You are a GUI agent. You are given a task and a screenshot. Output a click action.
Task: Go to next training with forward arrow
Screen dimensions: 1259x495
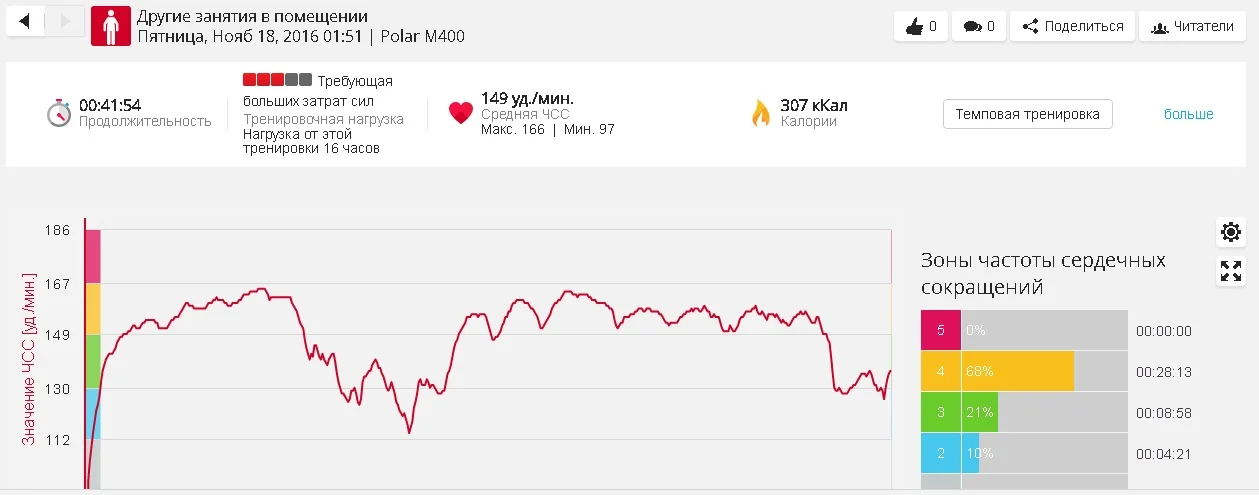[x=64, y=20]
